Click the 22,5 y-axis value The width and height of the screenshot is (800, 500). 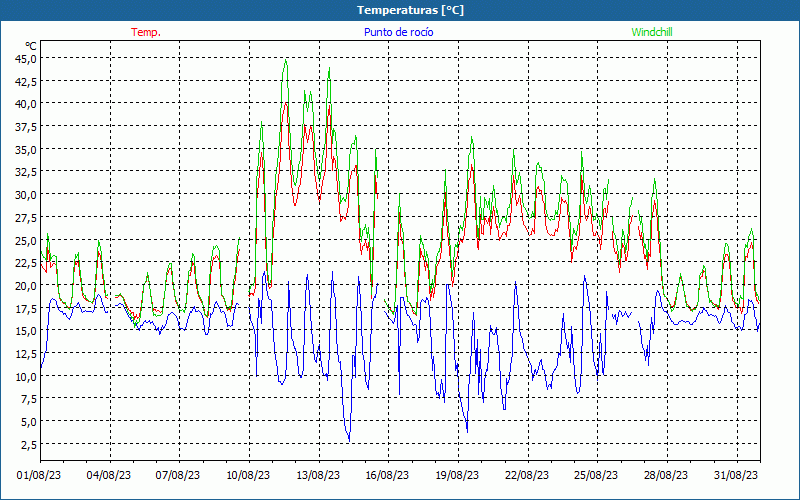pos(25,263)
